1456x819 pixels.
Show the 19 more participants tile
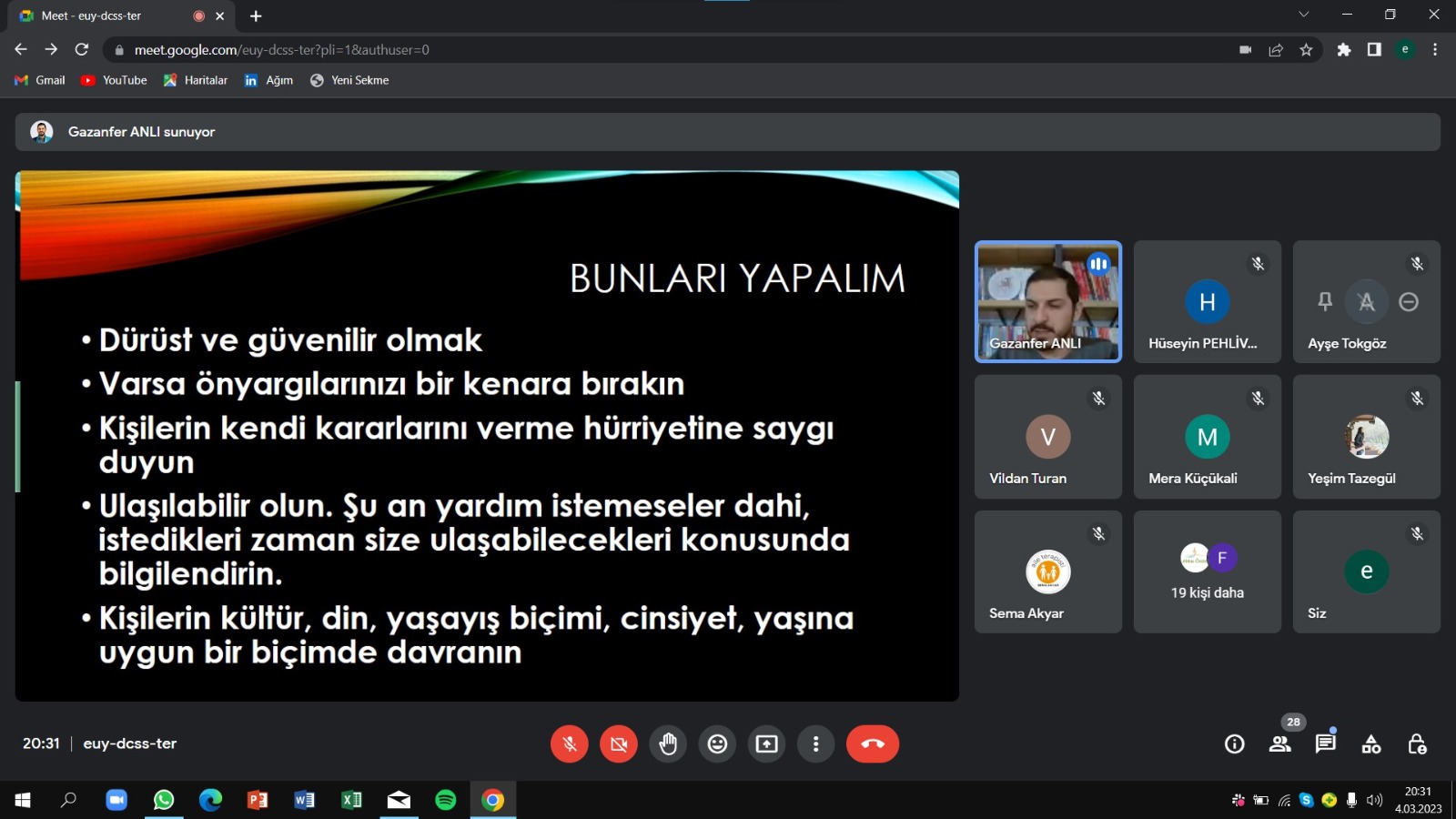tap(1207, 571)
